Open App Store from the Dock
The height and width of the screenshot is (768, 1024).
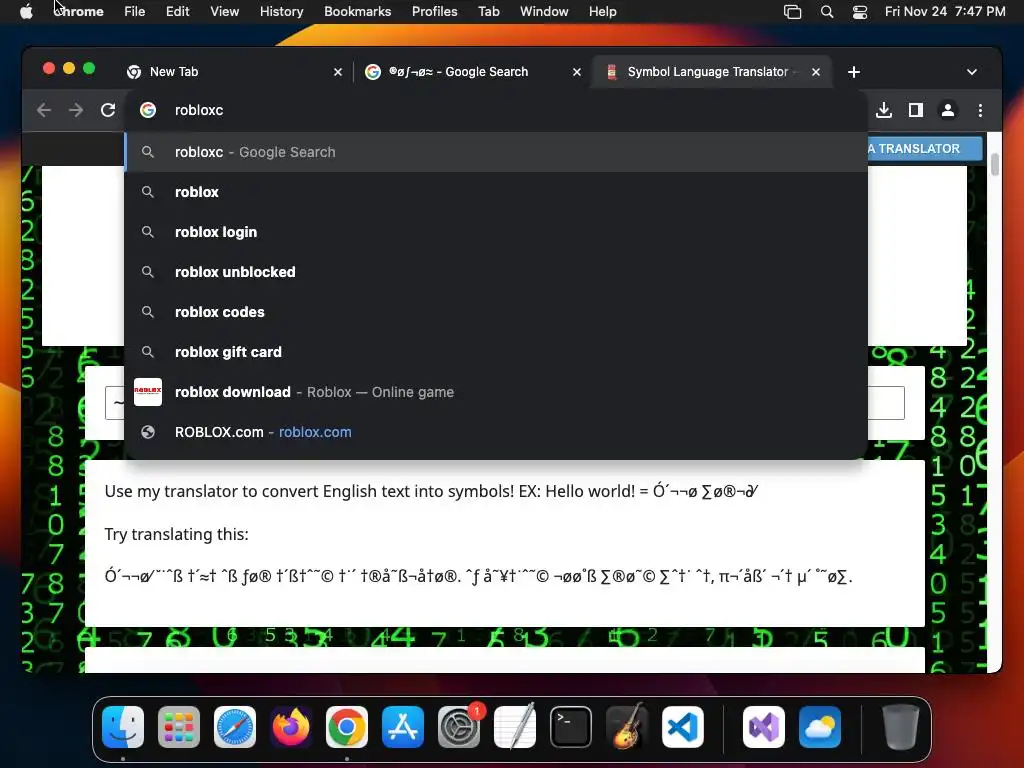[x=403, y=727]
